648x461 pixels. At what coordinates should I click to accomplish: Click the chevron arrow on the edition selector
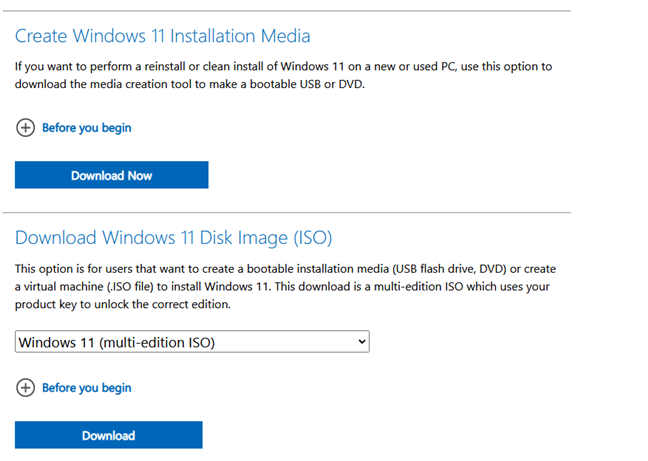[361, 343]
